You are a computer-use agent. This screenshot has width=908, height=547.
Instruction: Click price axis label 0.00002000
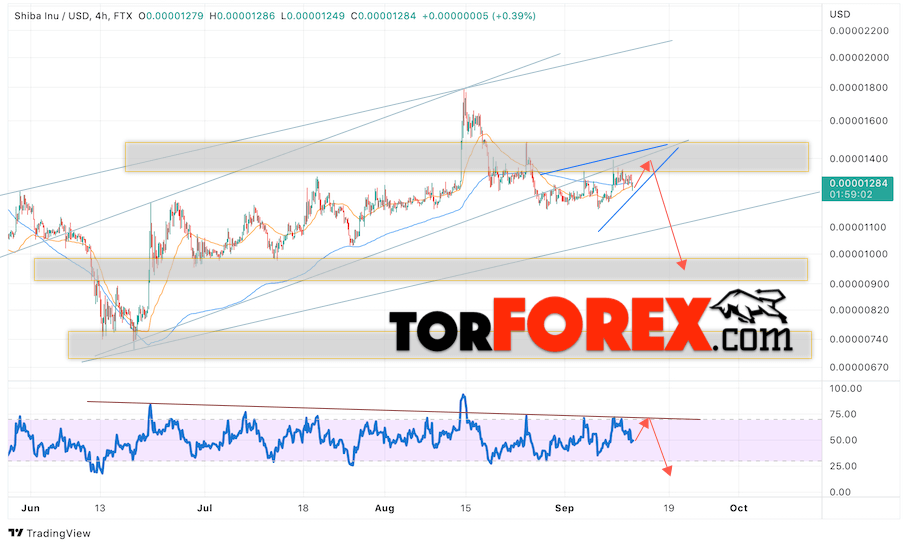[x=859, y=57]
